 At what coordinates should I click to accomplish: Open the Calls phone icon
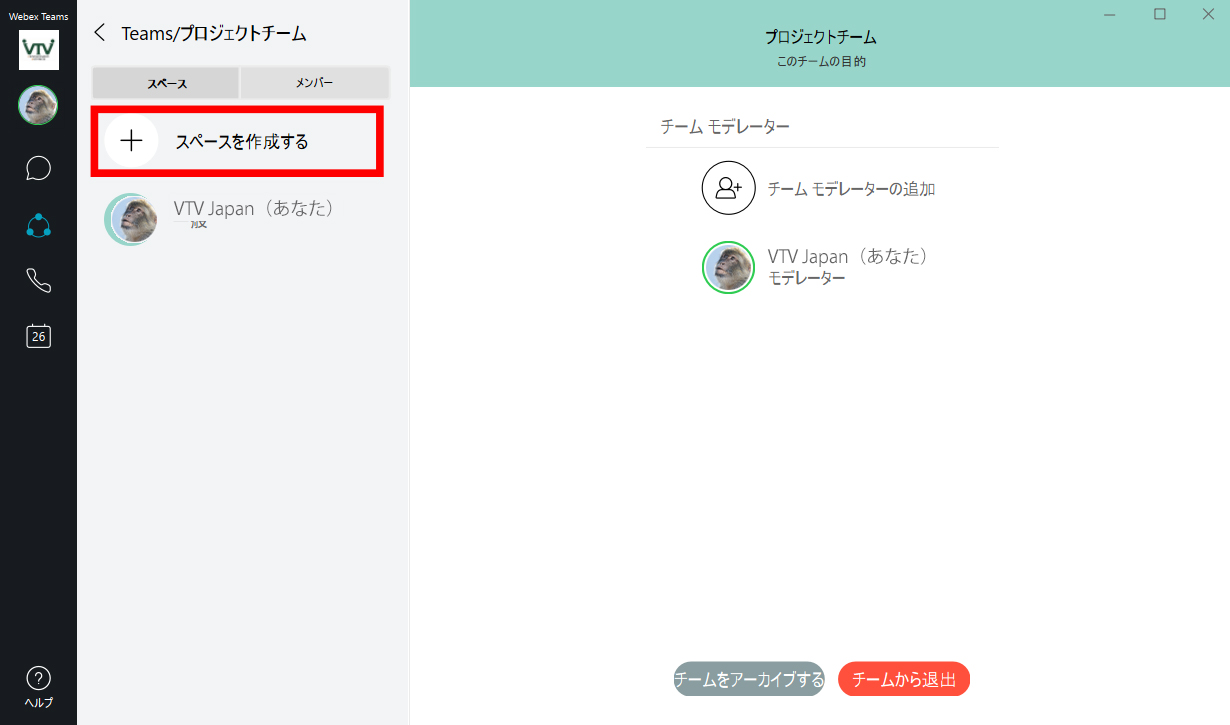point(38,281)
